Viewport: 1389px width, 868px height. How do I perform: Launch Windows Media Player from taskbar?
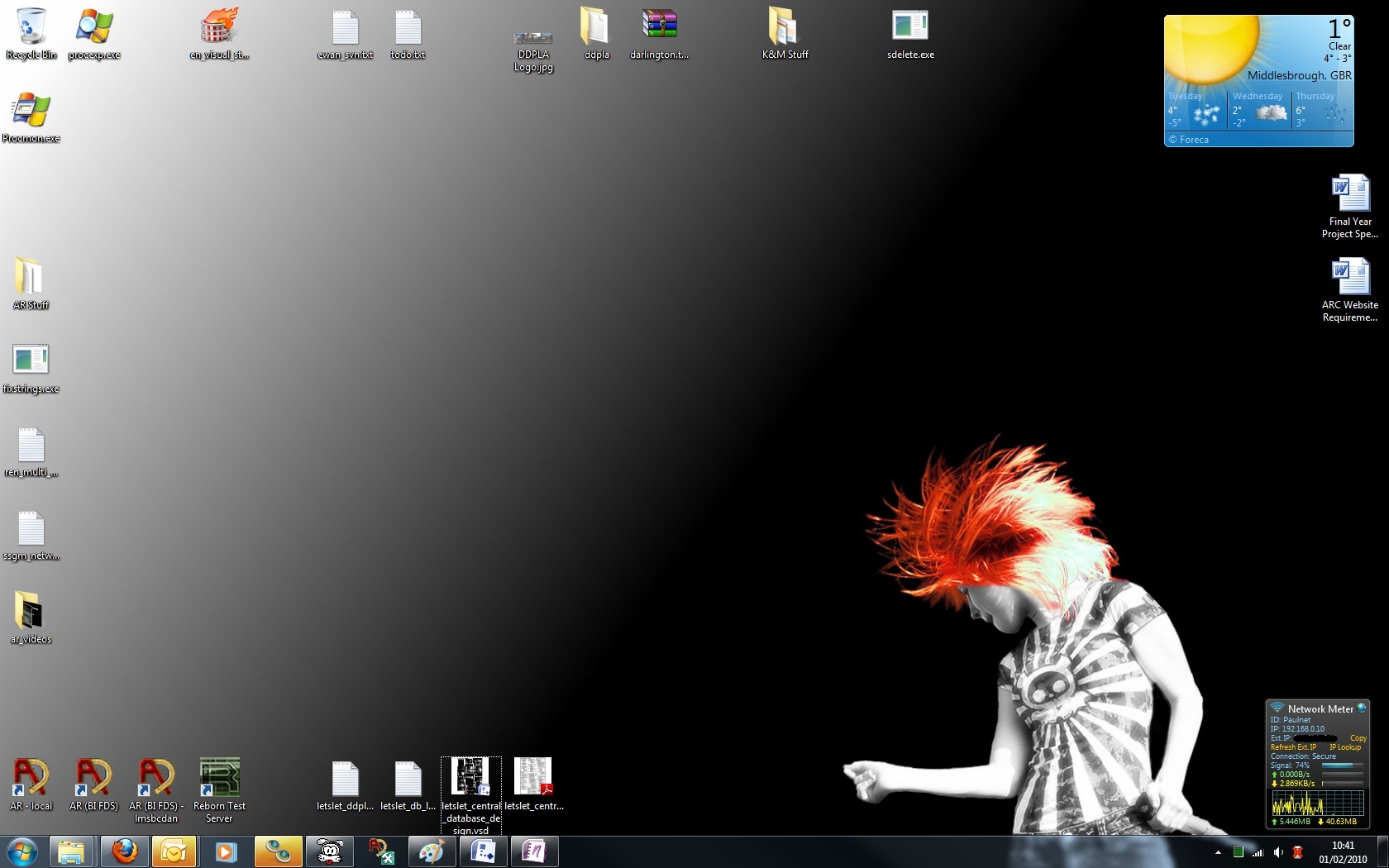point(226,851)
